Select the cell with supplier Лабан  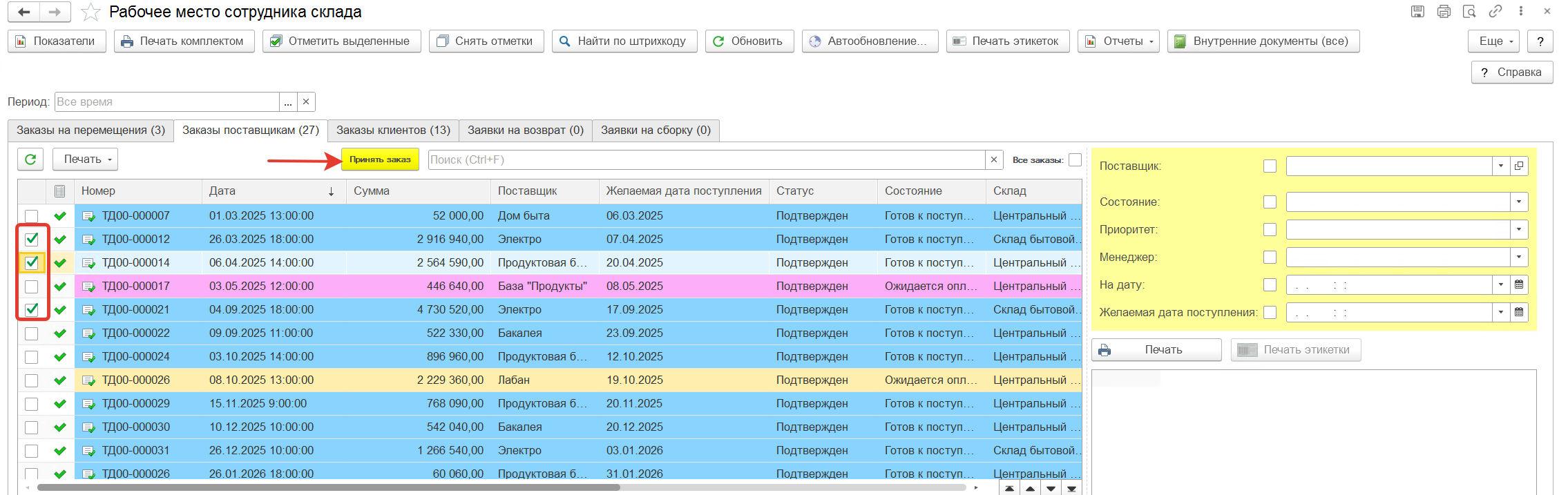pos(545,380)
